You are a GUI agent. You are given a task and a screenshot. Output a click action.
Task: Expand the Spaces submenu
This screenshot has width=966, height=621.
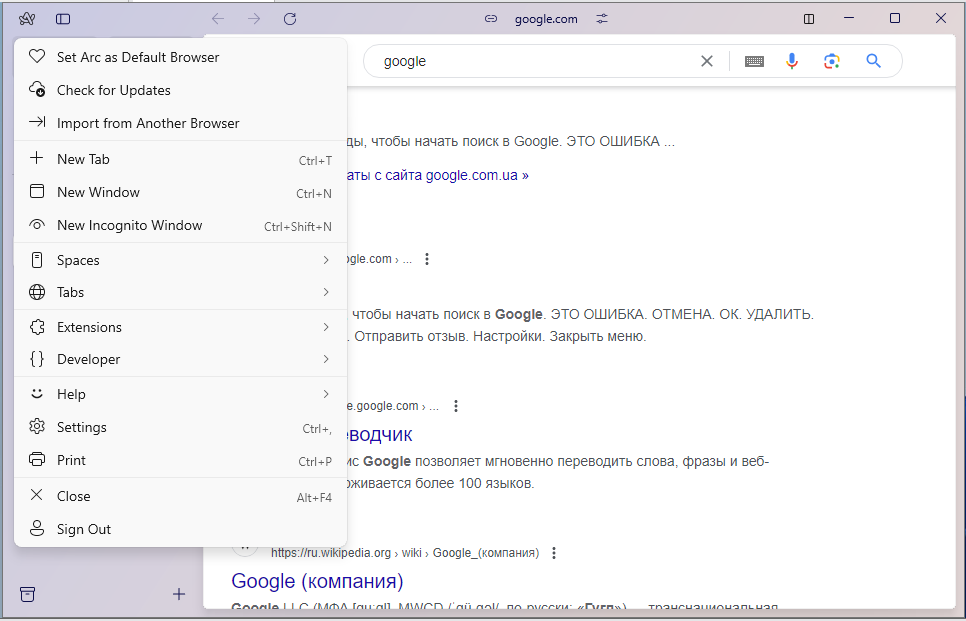[x=181, y=260]
